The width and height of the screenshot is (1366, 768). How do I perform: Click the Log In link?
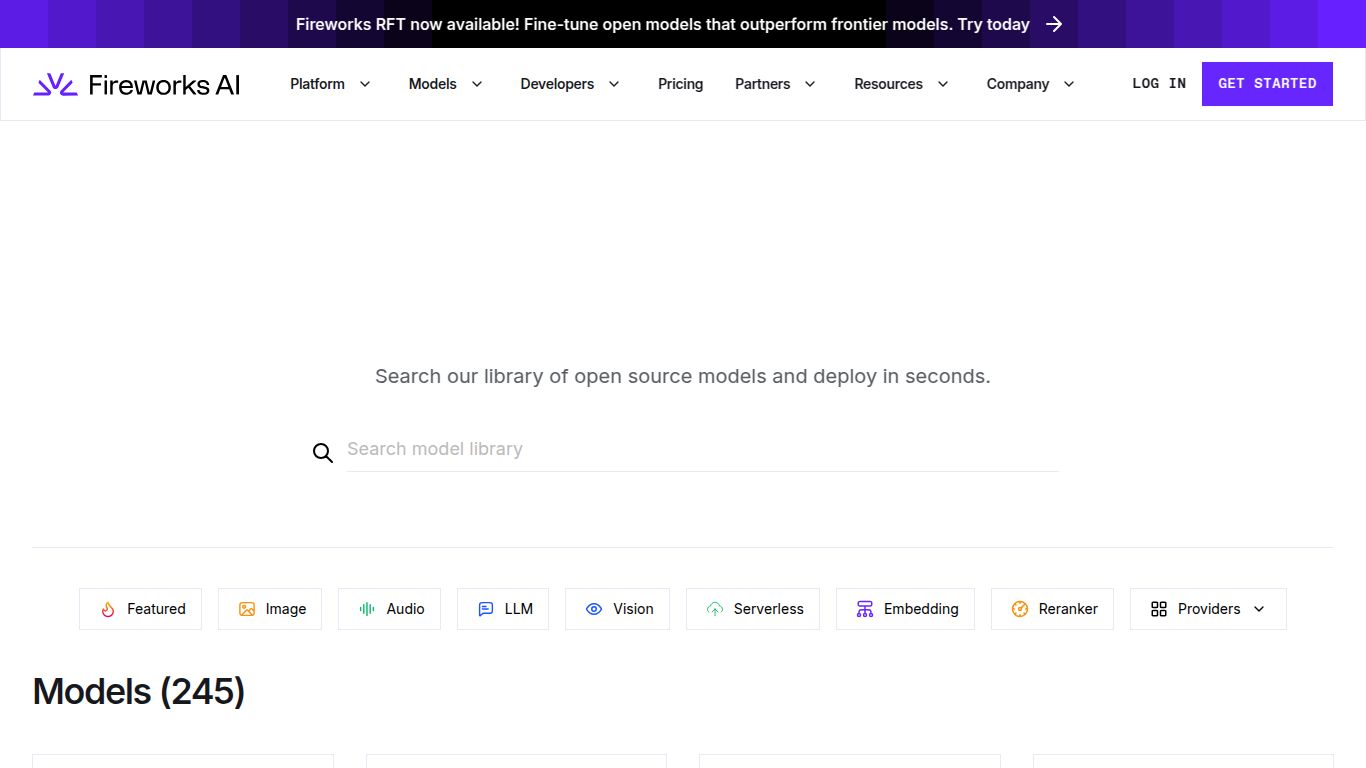(x=1158, y=84)
